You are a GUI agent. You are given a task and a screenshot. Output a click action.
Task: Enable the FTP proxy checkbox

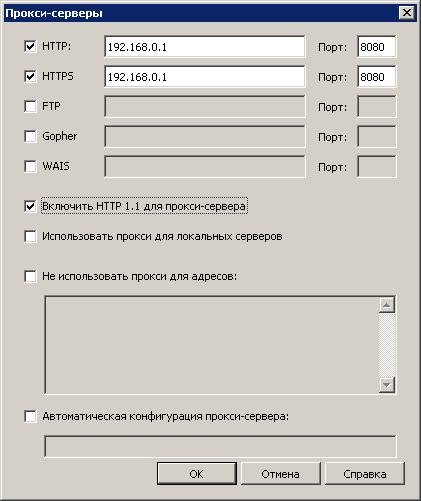[x=30, y=106]
